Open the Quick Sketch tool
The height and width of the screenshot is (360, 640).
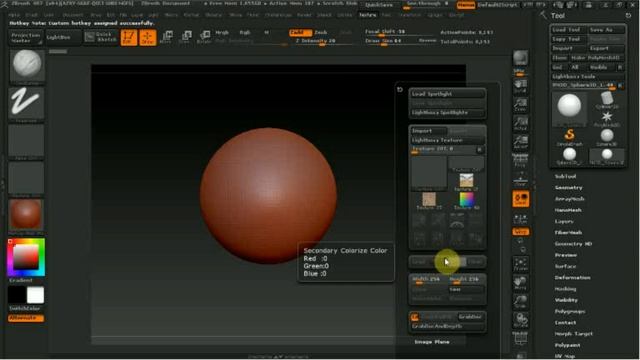tap(100, 37)
